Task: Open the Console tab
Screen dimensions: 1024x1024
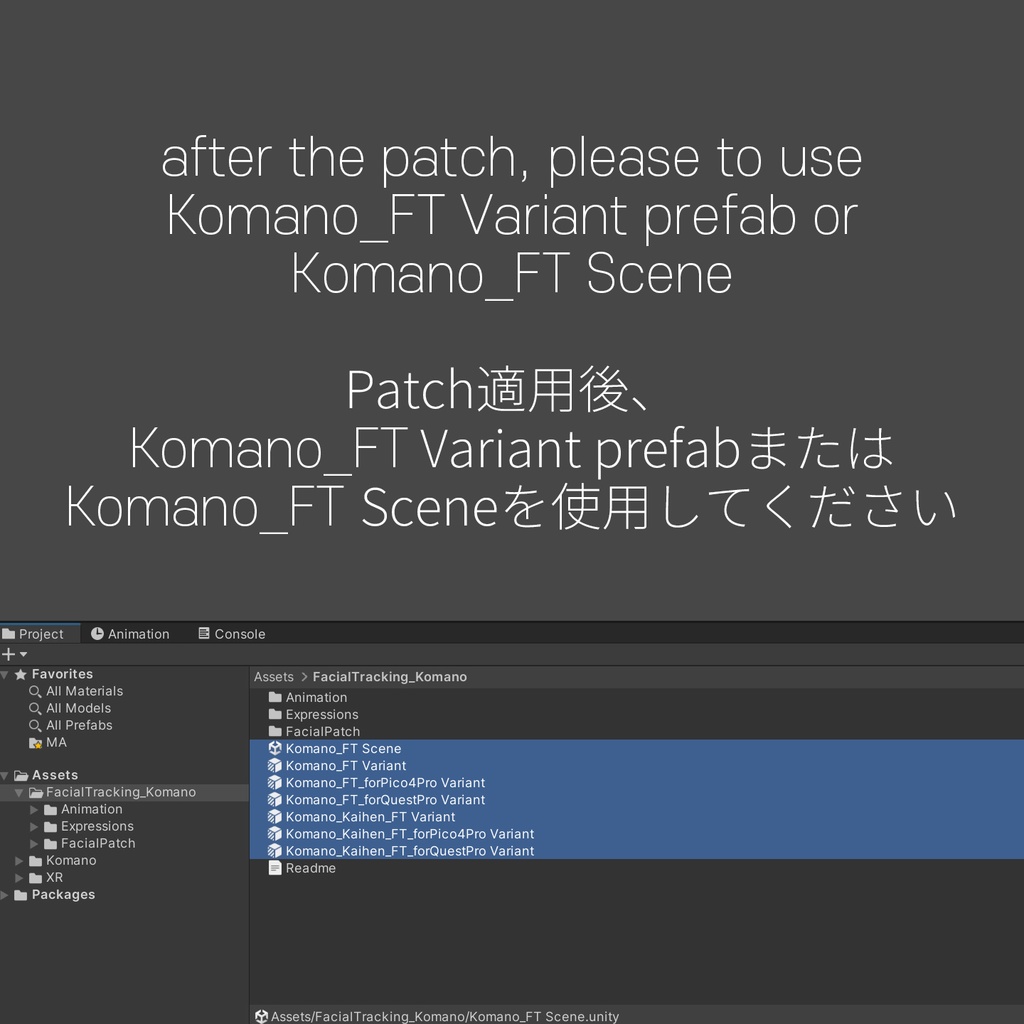Action: (232, 633)
